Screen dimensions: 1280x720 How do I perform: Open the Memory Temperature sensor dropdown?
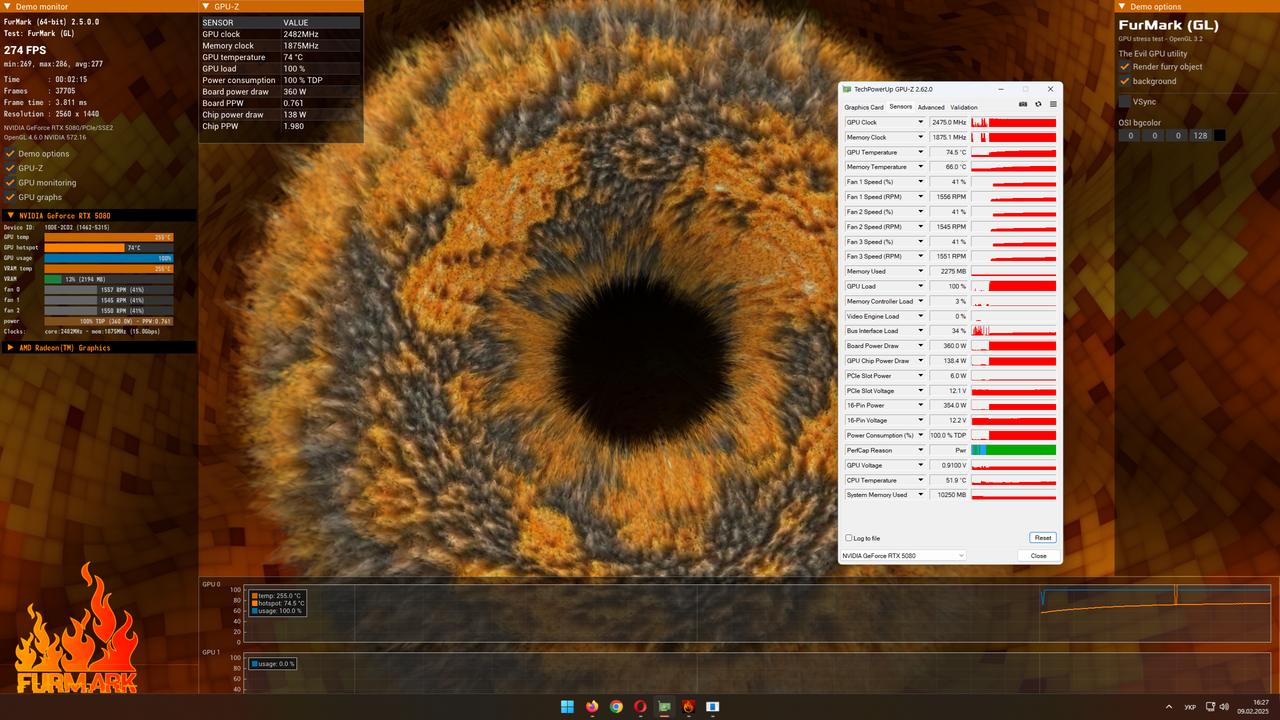(921, 167)
